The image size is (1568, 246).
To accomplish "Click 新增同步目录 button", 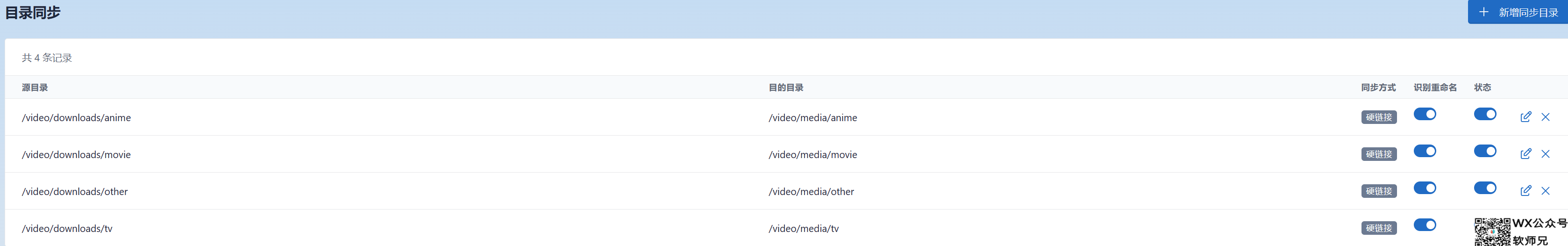I will [x=1518, y=12].
